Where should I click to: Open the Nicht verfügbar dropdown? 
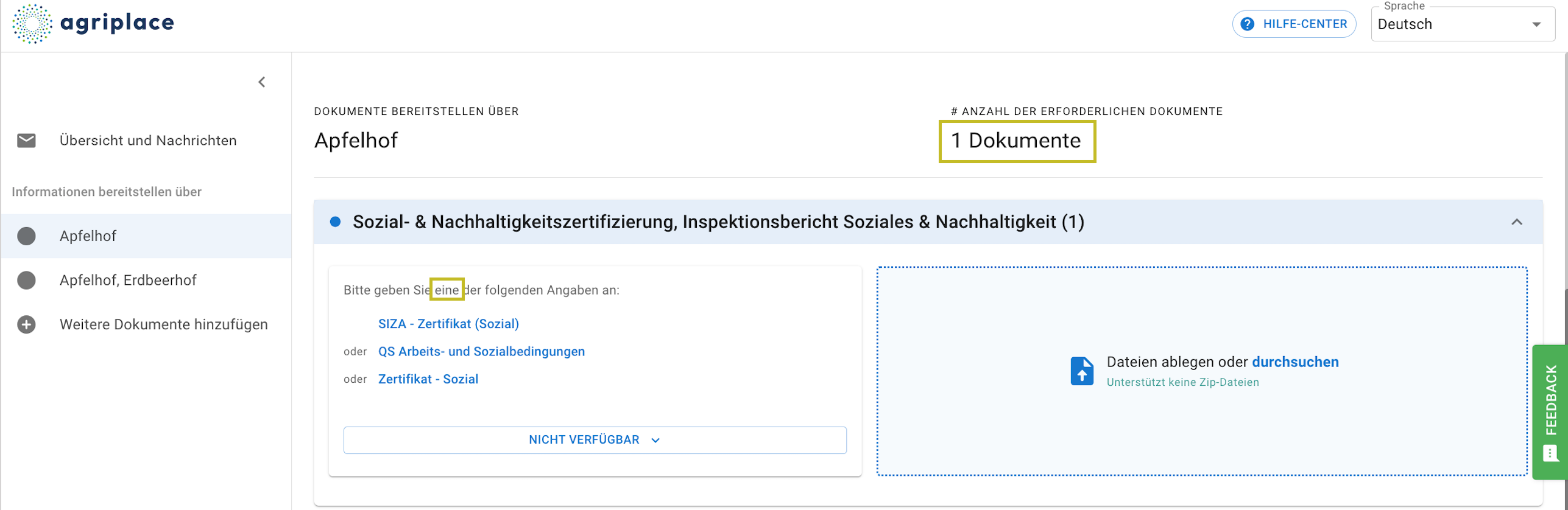[x=595, y=440]
